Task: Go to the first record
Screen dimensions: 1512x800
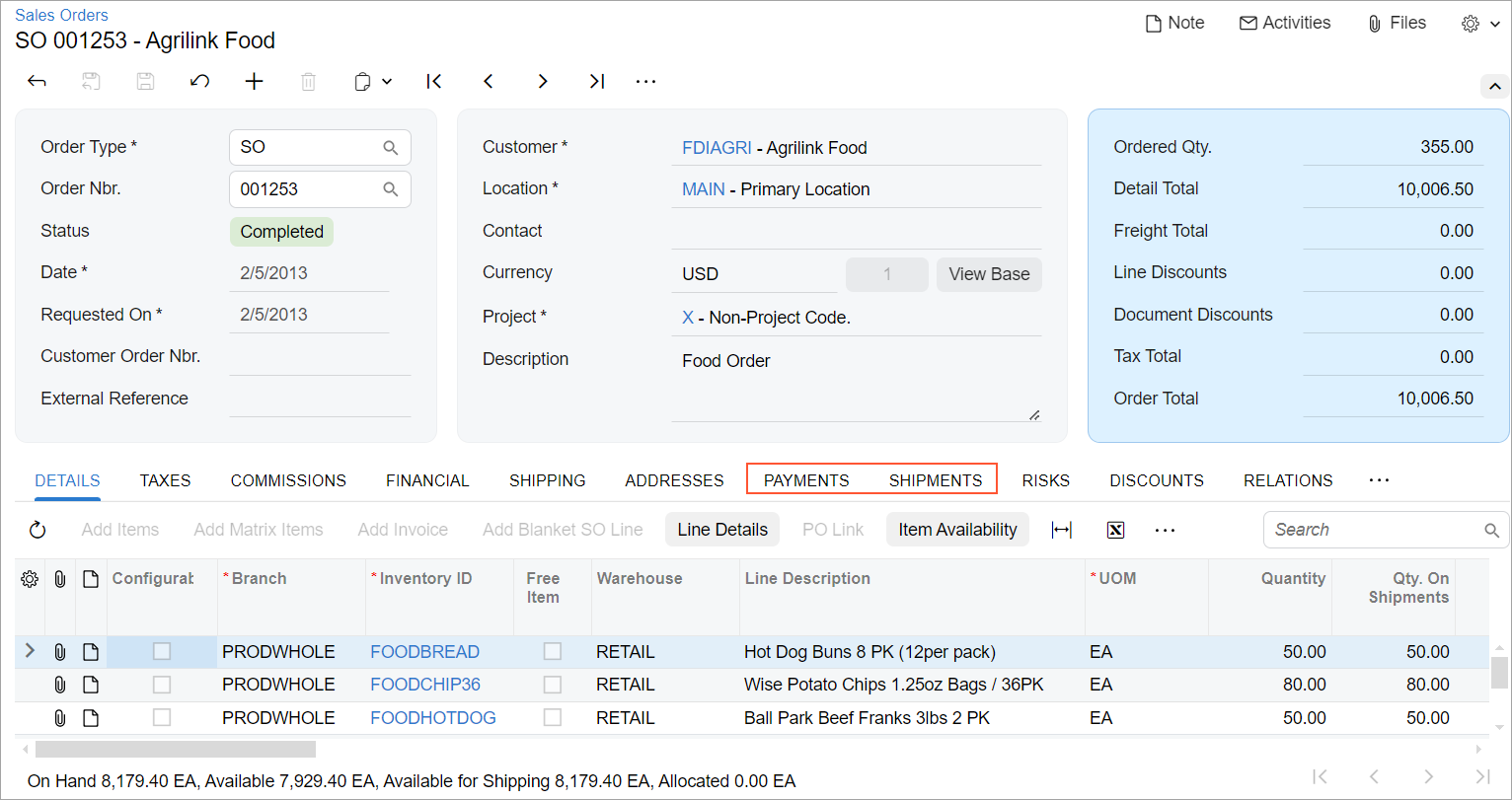Action: (434, 82)
